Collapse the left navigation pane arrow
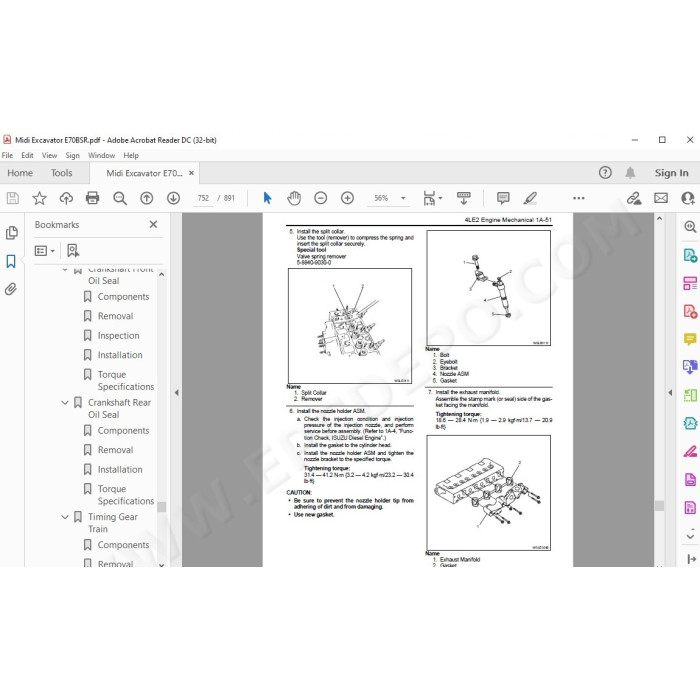700x700 pixels. click(x=176, y=392)
